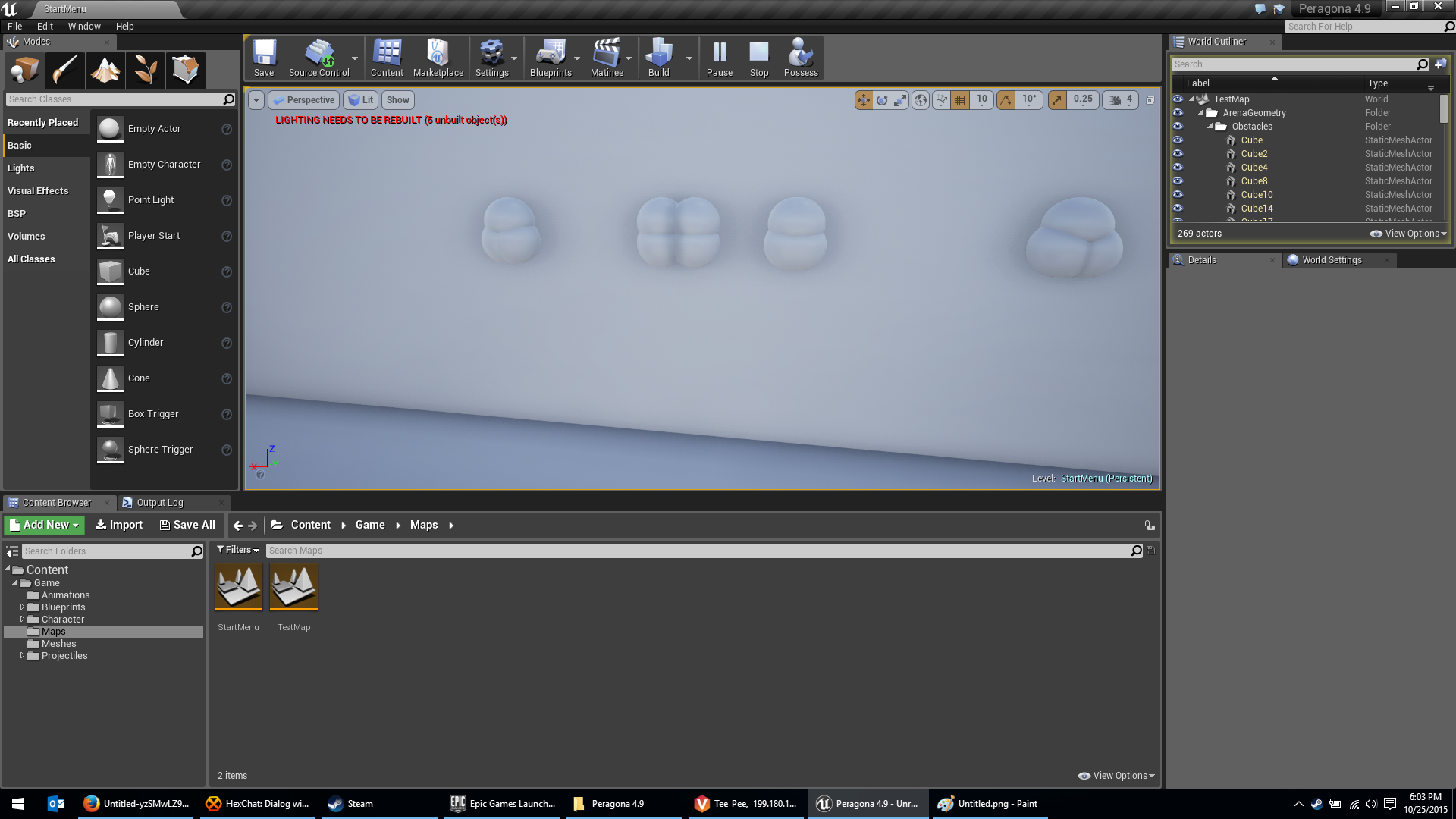Open camera speed setting showing 4

click(x=1121, y=99)
